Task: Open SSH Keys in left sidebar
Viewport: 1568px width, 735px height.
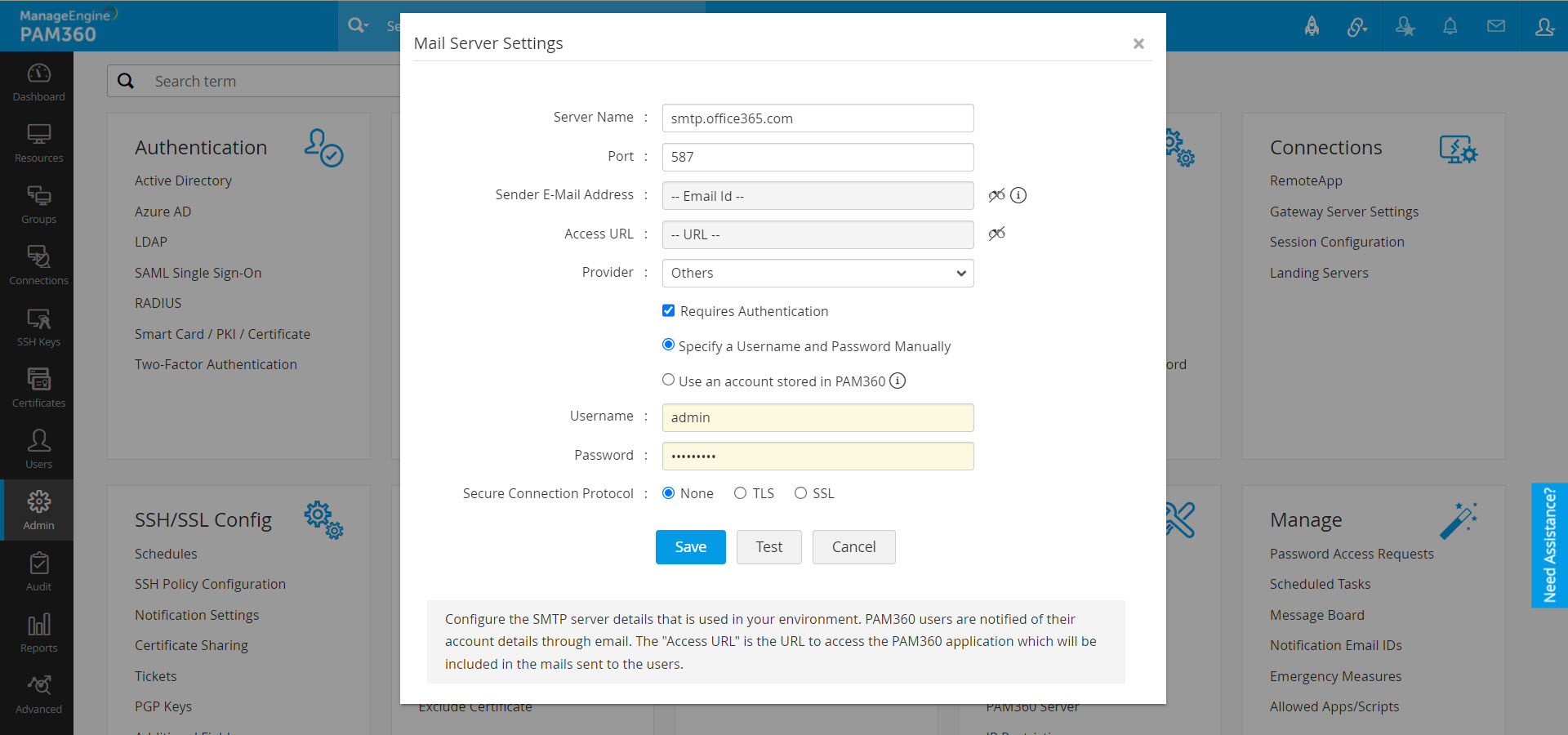Action: (x=38, y=327)
